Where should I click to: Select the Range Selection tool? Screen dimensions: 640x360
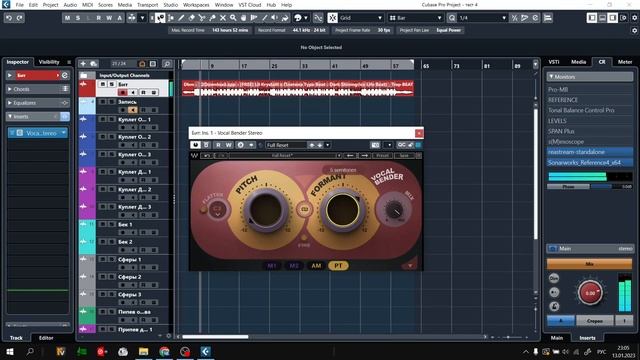[171, 18]
